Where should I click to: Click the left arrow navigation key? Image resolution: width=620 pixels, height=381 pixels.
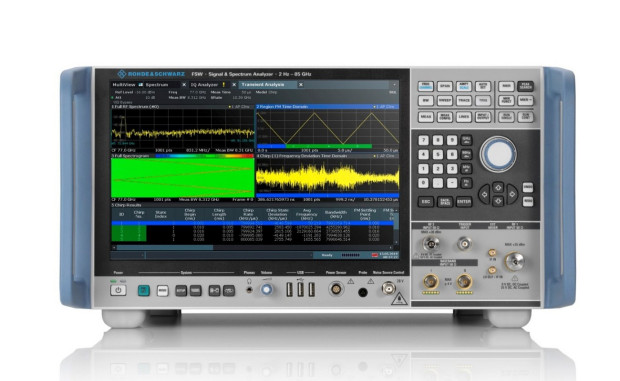tap(484, 194)
